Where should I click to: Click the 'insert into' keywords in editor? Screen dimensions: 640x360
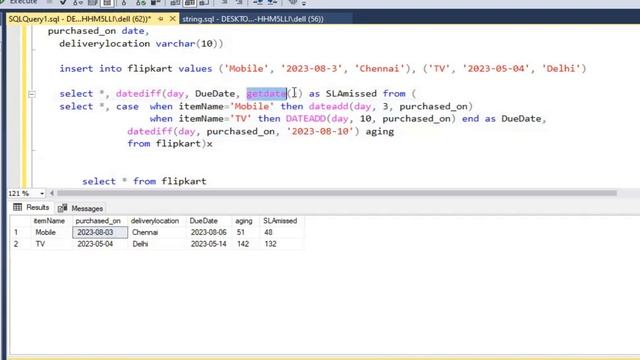pos(91,69)
